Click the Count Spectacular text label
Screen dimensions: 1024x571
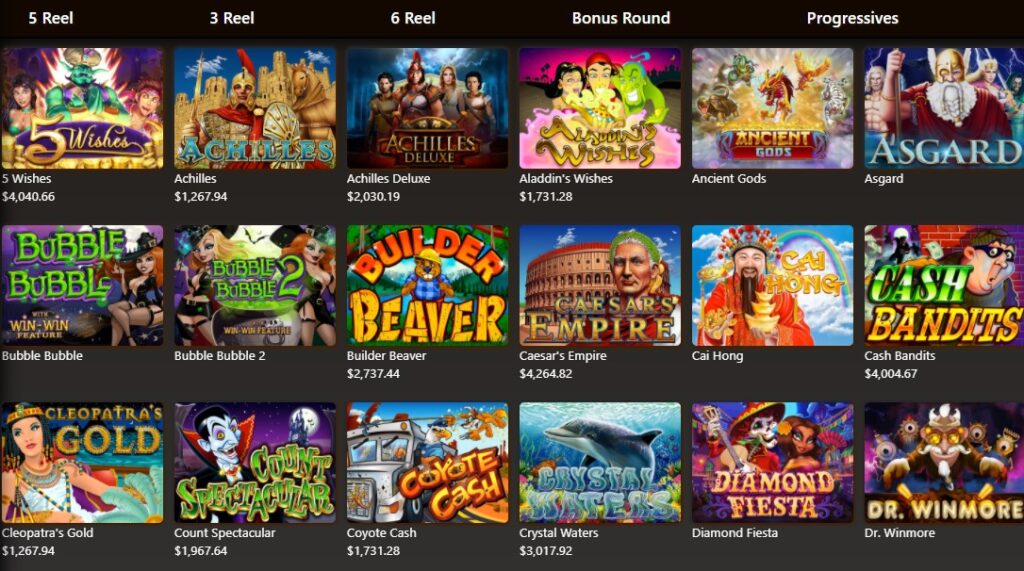pos(225,532)
